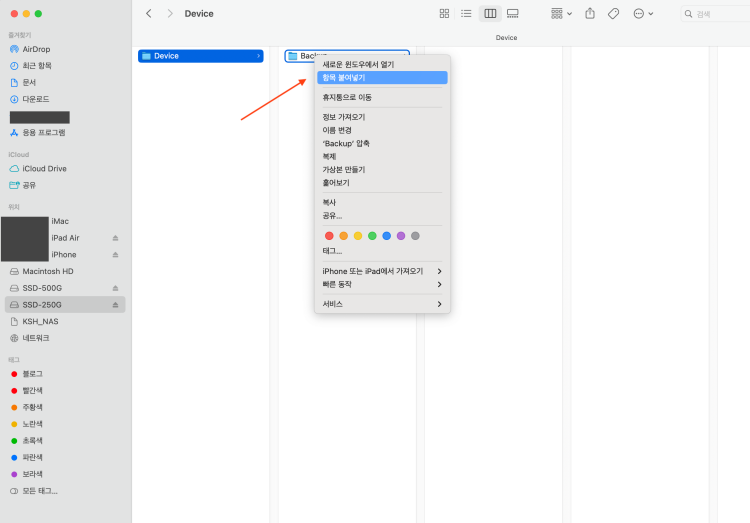This screenshot has width=750, height=523.
Task: Eject the iPhone device
Action: coord(115,255)
